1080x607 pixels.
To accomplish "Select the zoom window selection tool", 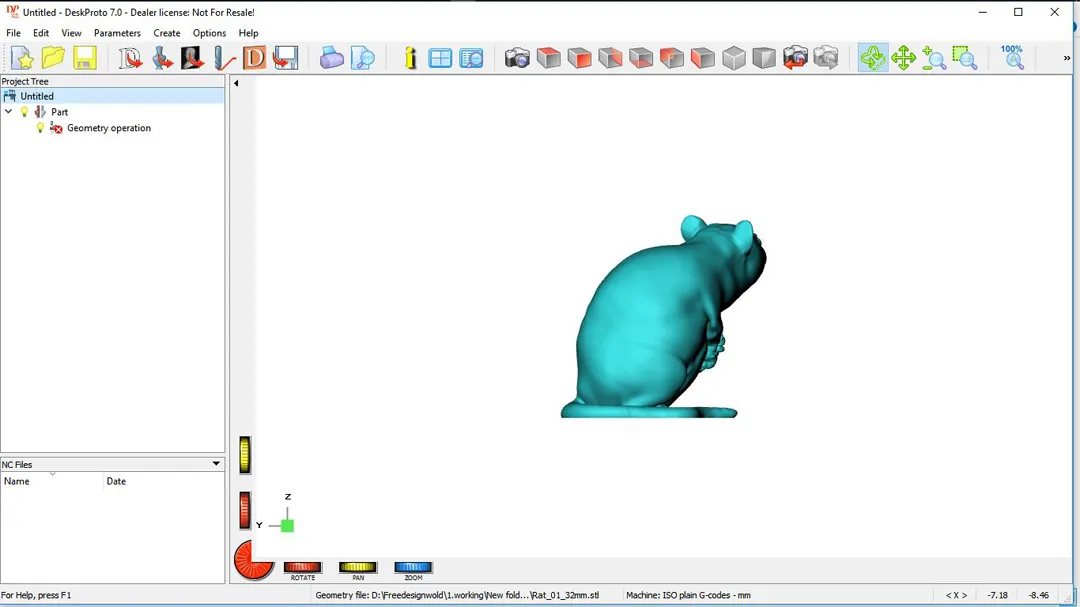I will 964,58.
